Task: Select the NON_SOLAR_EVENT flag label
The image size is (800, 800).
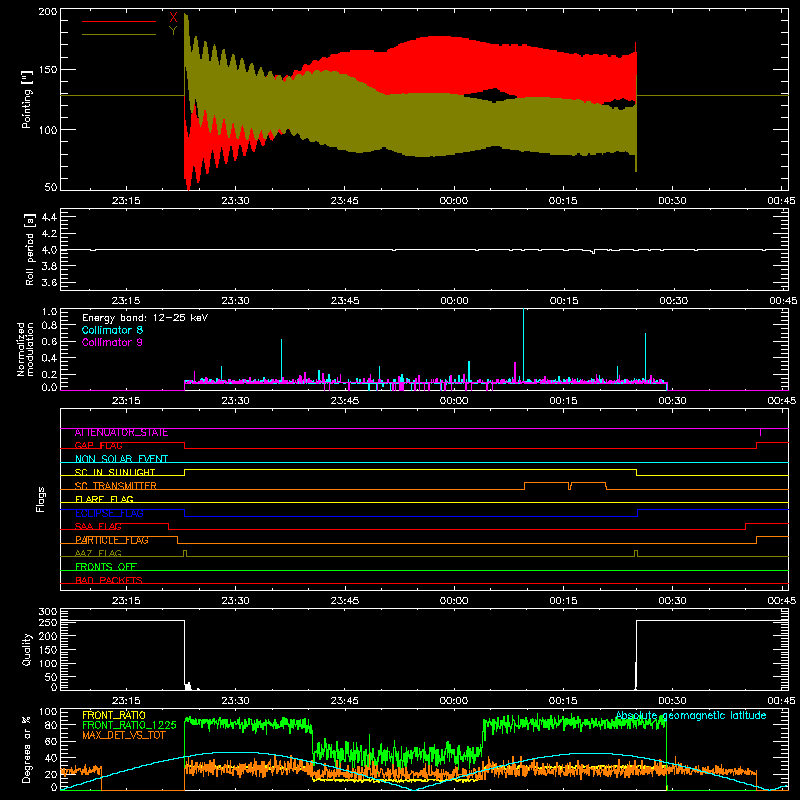Action: tap(121, 459)
